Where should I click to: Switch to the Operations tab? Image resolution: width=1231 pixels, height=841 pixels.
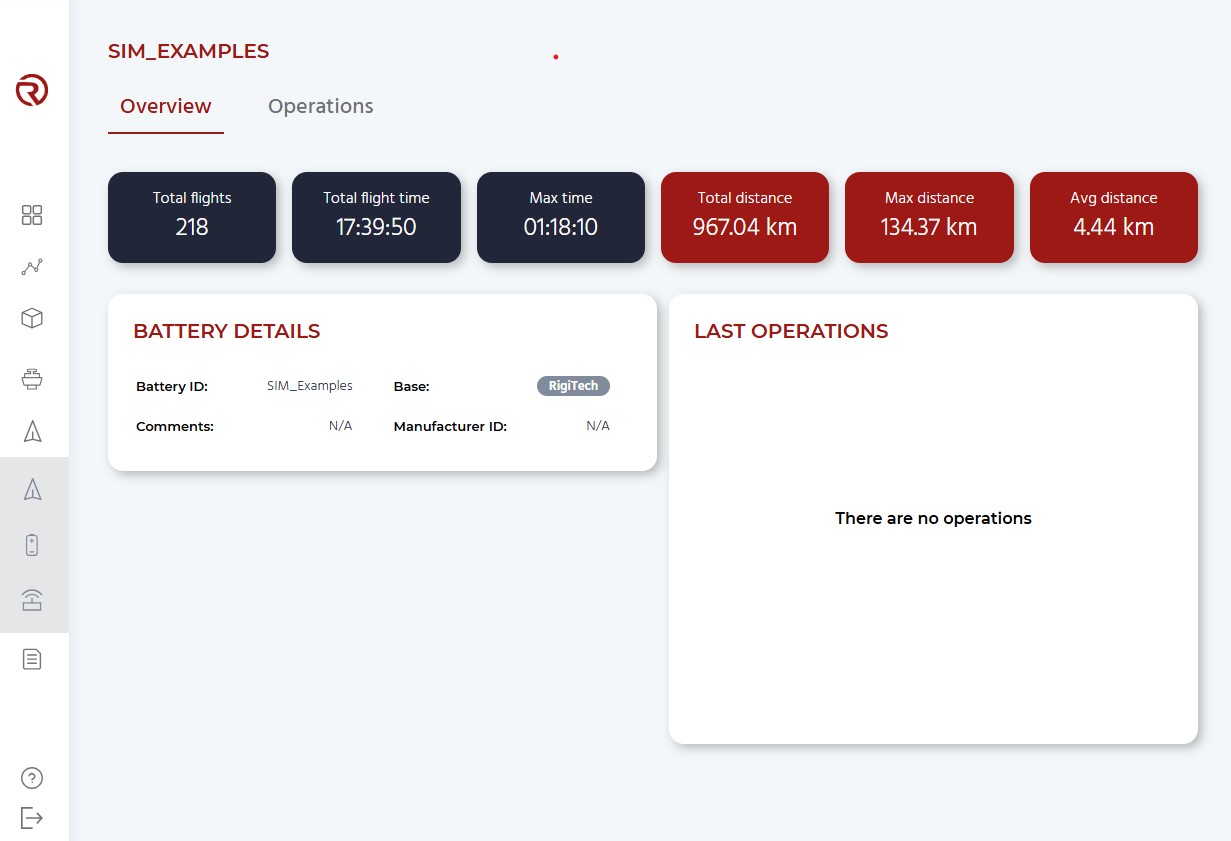click(321, 106)
